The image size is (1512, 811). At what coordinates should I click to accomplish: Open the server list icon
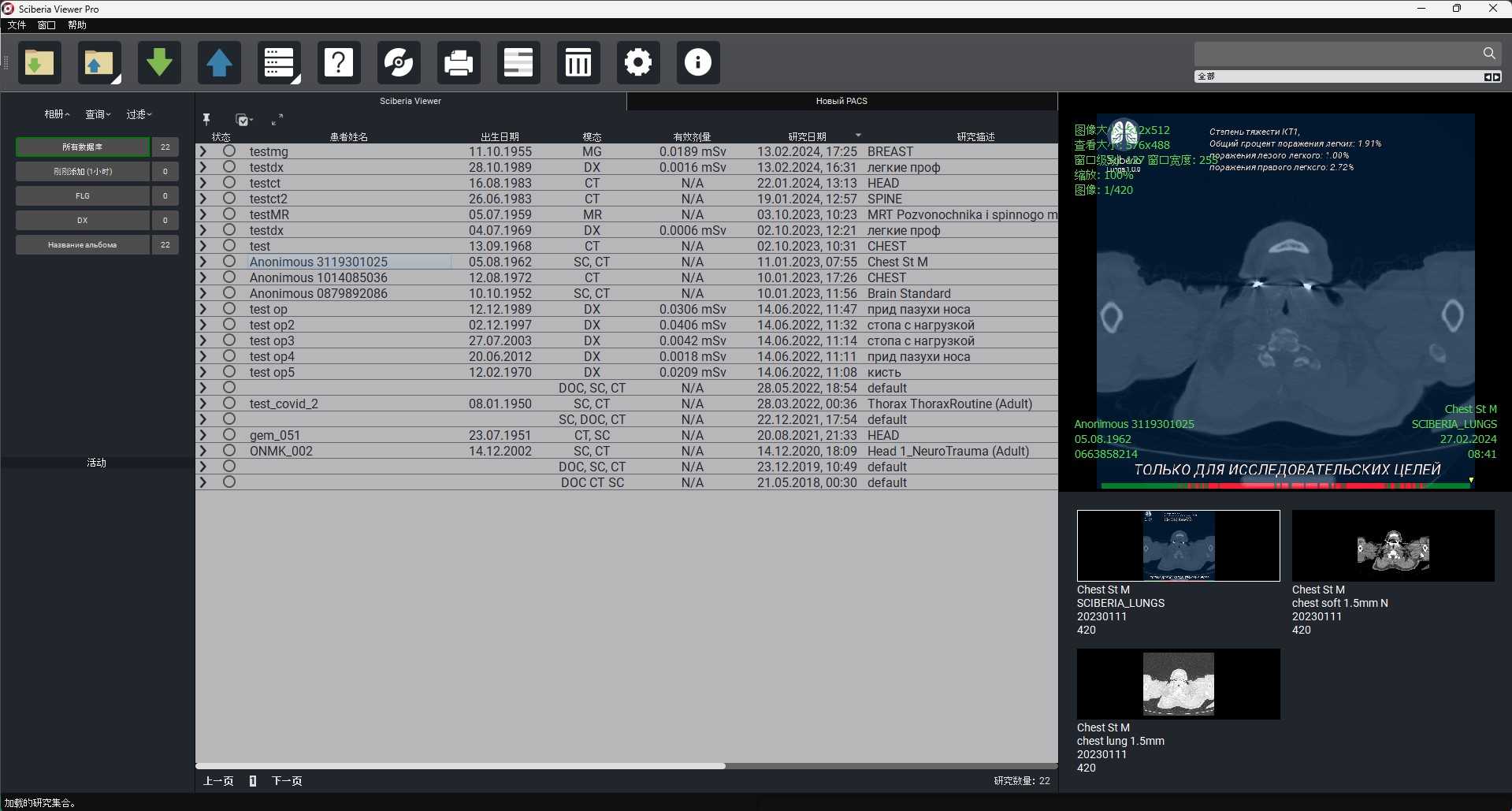click(279, 62)
